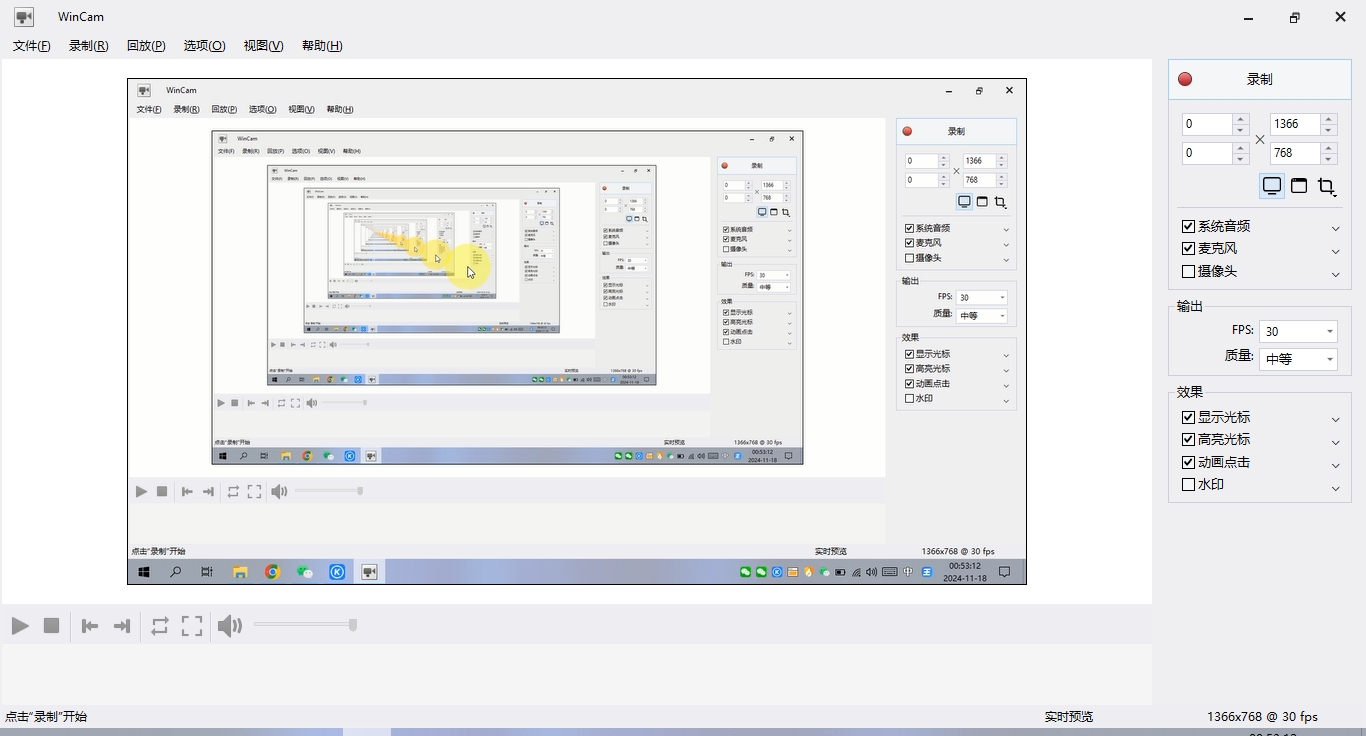Click "1366x768 @ 30 fps" in main status bar
Screen dimensions: 1366x736
(x=1262, y=717)
